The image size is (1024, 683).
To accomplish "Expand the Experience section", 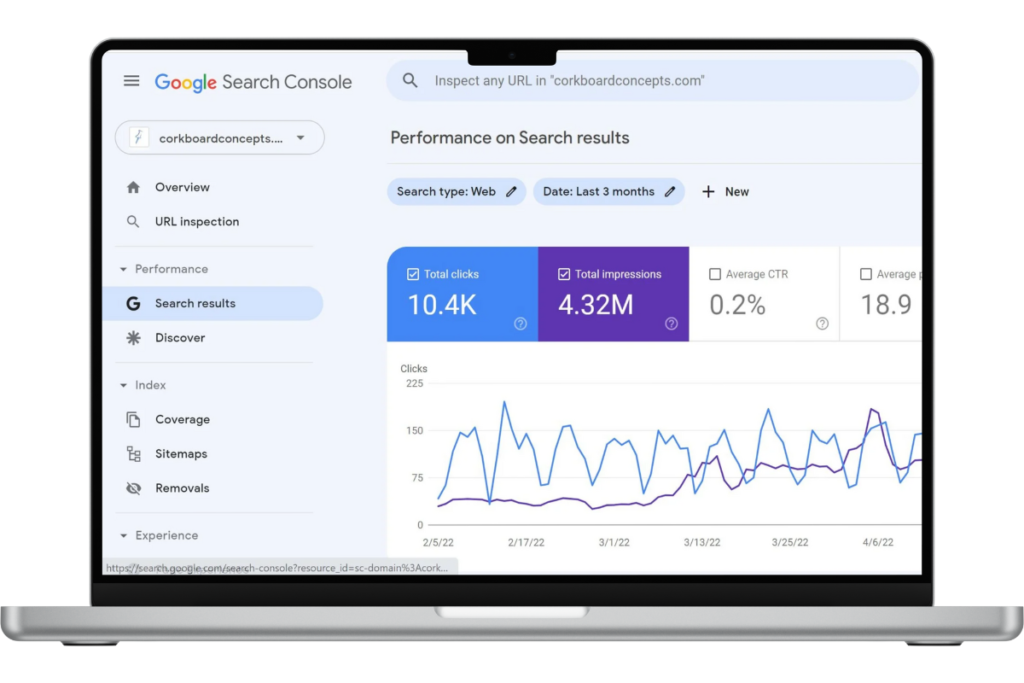I will tap(122, 535).
